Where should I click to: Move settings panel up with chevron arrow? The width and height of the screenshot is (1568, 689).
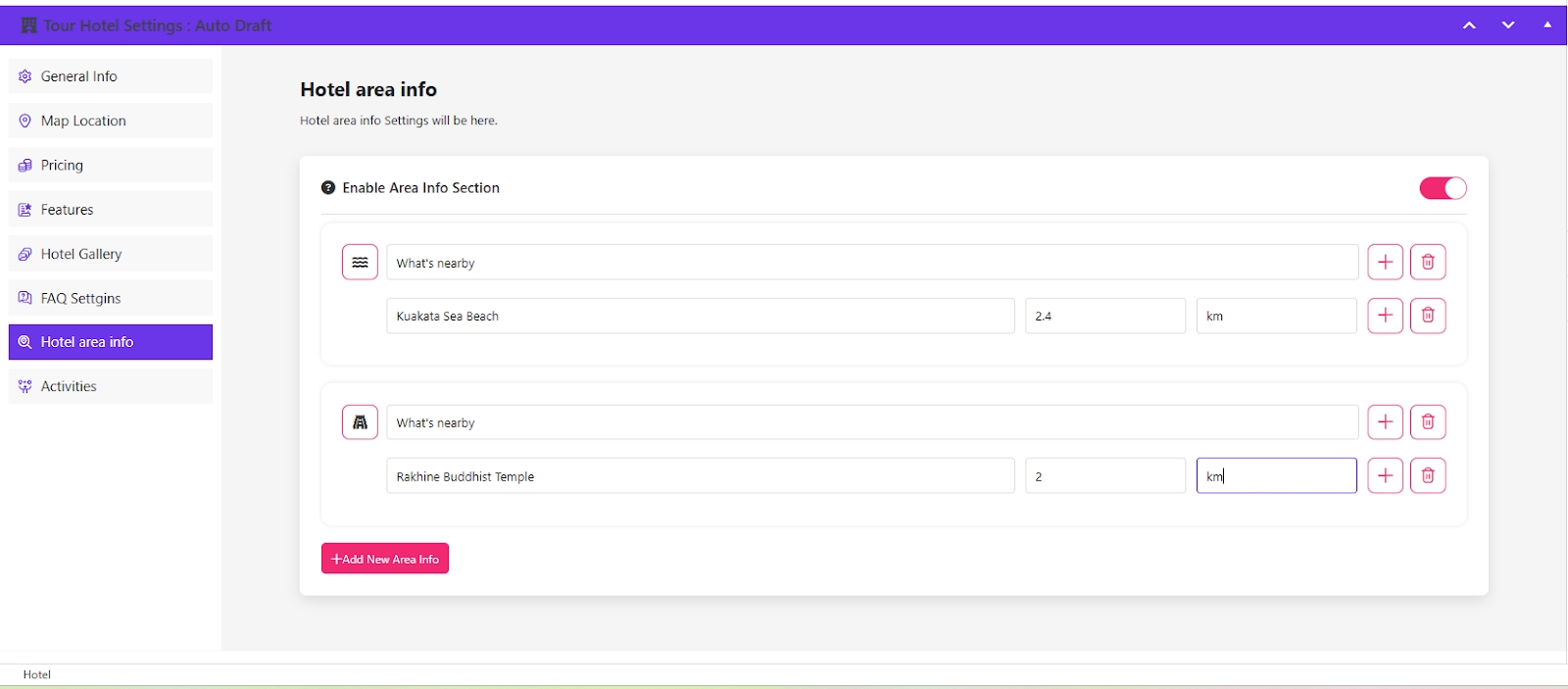[x=1469, y=25]
